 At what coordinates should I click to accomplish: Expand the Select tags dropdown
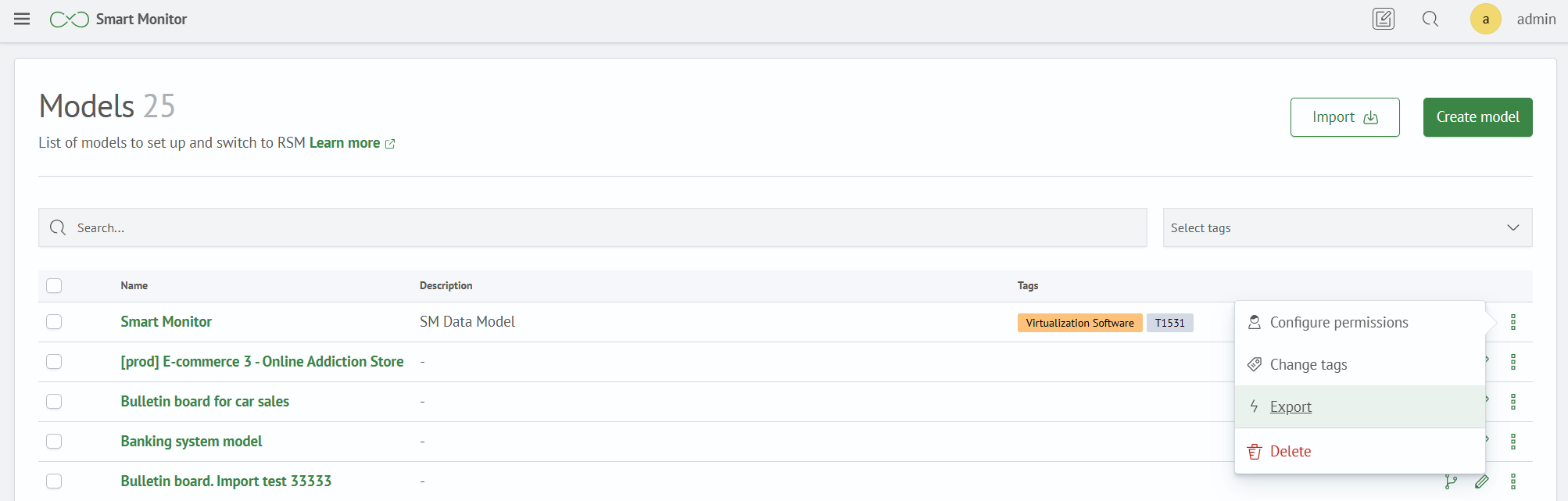(1348, 227)
